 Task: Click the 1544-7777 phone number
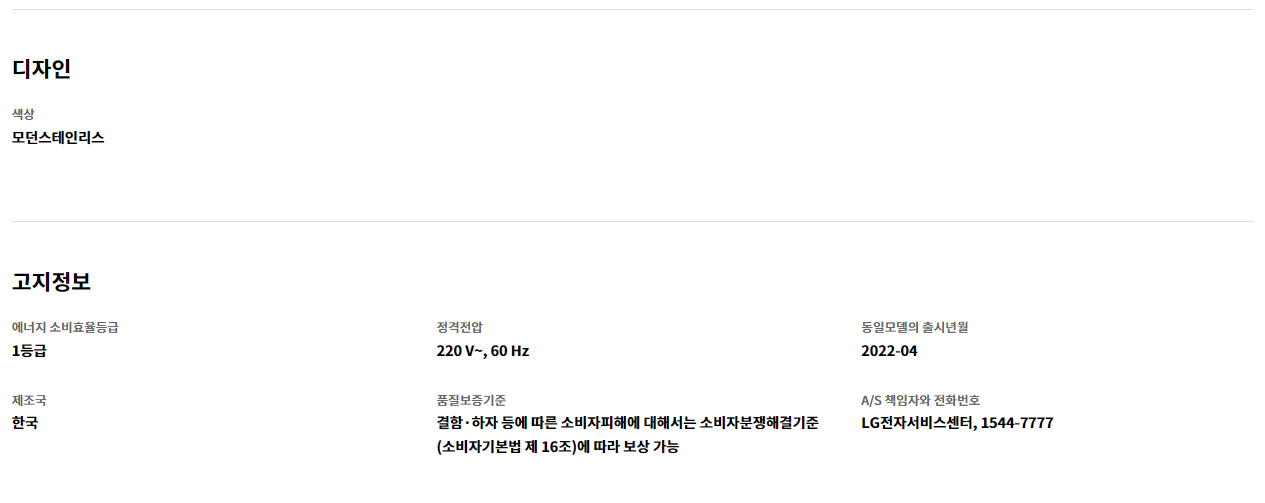(x=1017, y=423)
